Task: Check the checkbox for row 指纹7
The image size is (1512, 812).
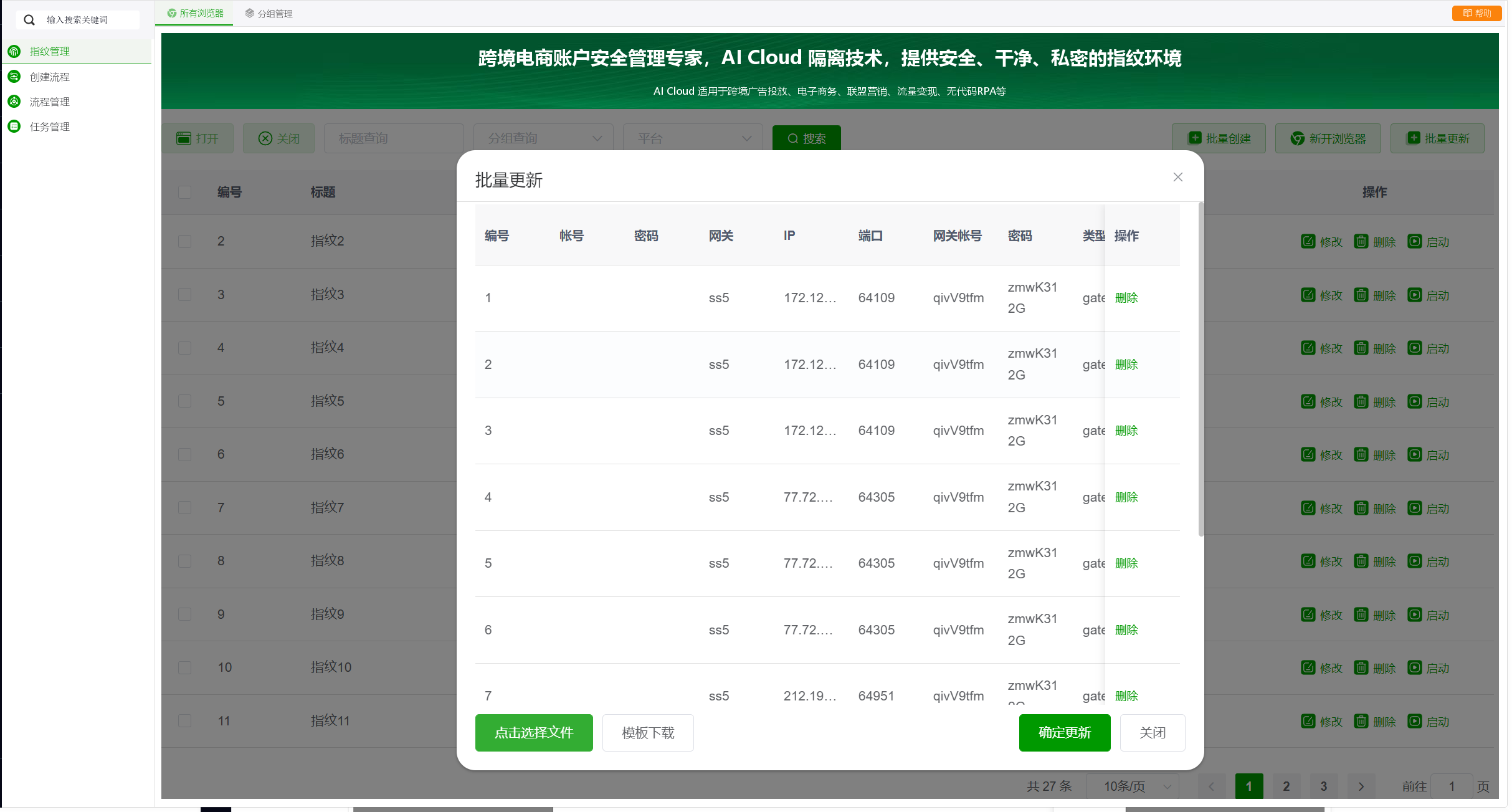Action: click(x=184, y=507)
